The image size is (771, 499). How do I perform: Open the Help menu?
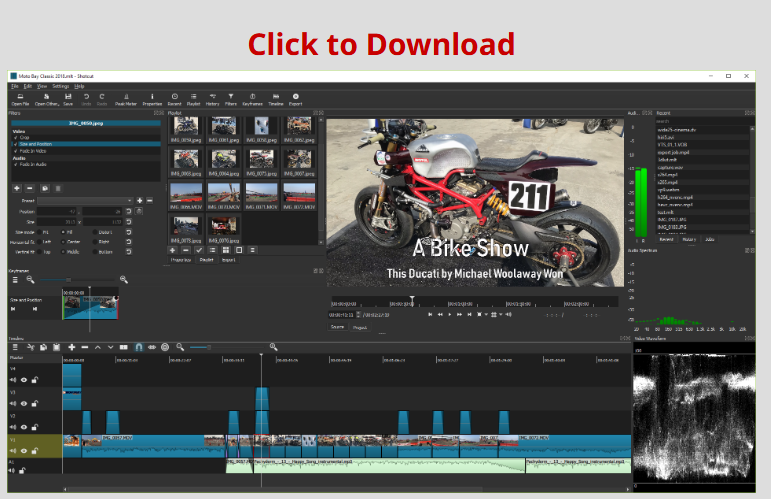point(79,86)
